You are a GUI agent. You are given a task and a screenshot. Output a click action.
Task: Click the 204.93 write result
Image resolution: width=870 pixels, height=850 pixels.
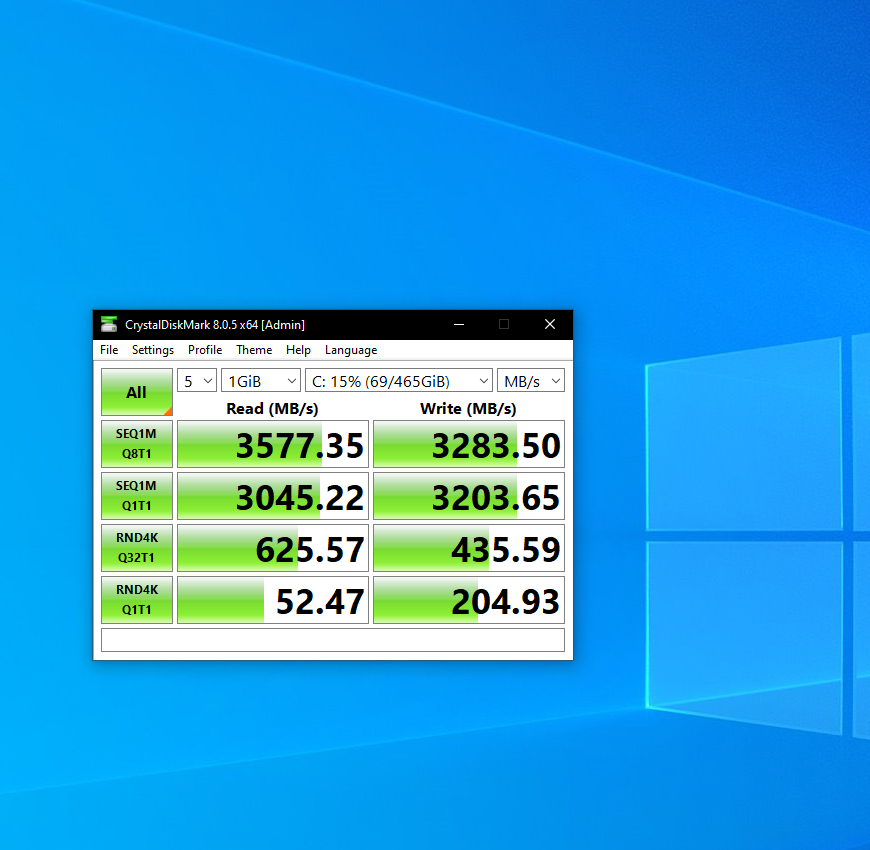coord(469,600)
